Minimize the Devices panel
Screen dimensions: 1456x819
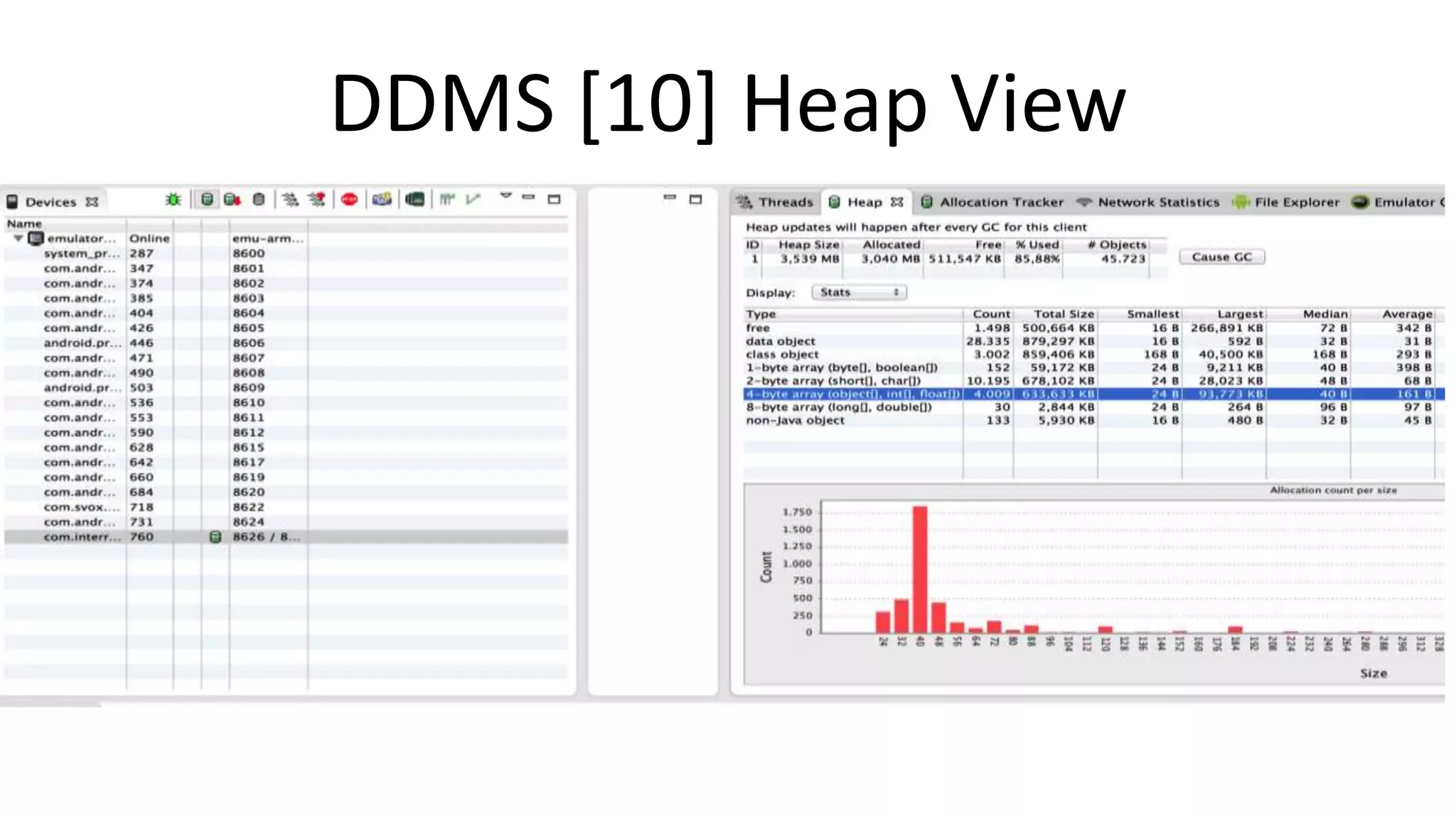tap(528, 197)
